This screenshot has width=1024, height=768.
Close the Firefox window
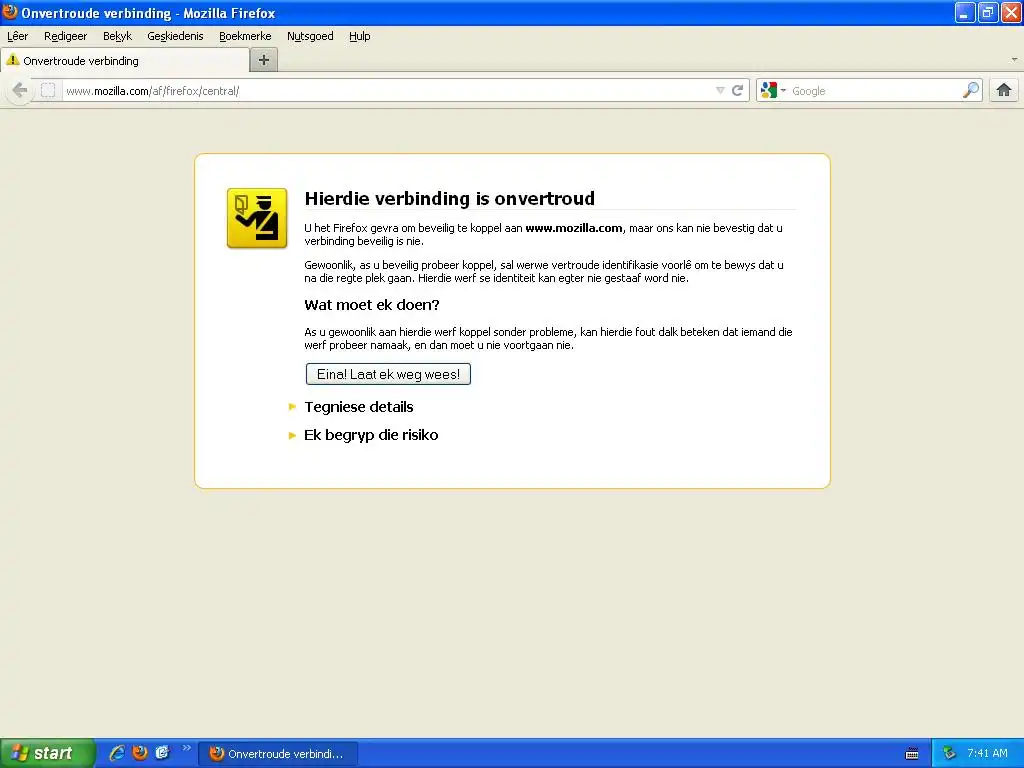[1011, 12]
